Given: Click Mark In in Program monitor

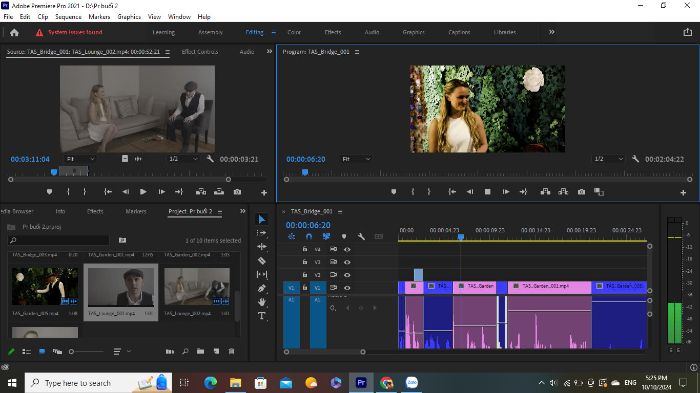Looking at the screenshot, I should coord(412,192).
